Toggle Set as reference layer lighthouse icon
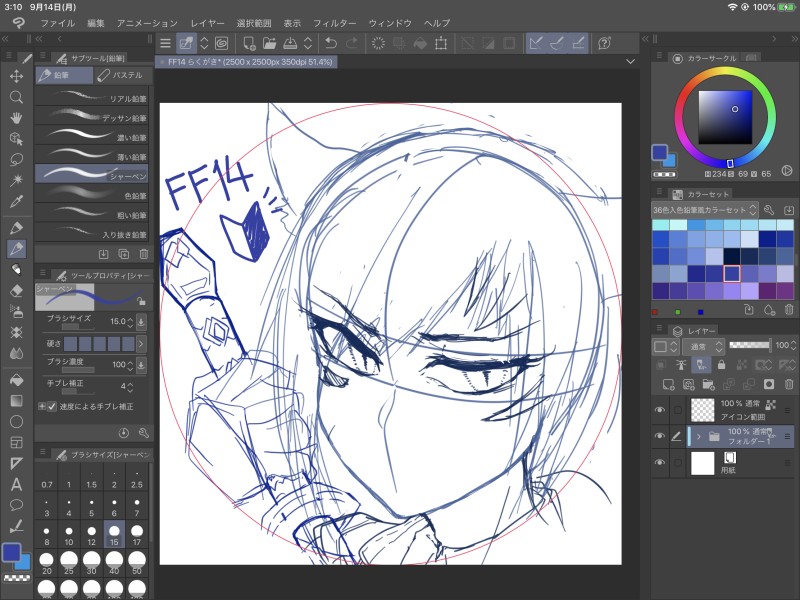The image size is (800, 600). 681,364
